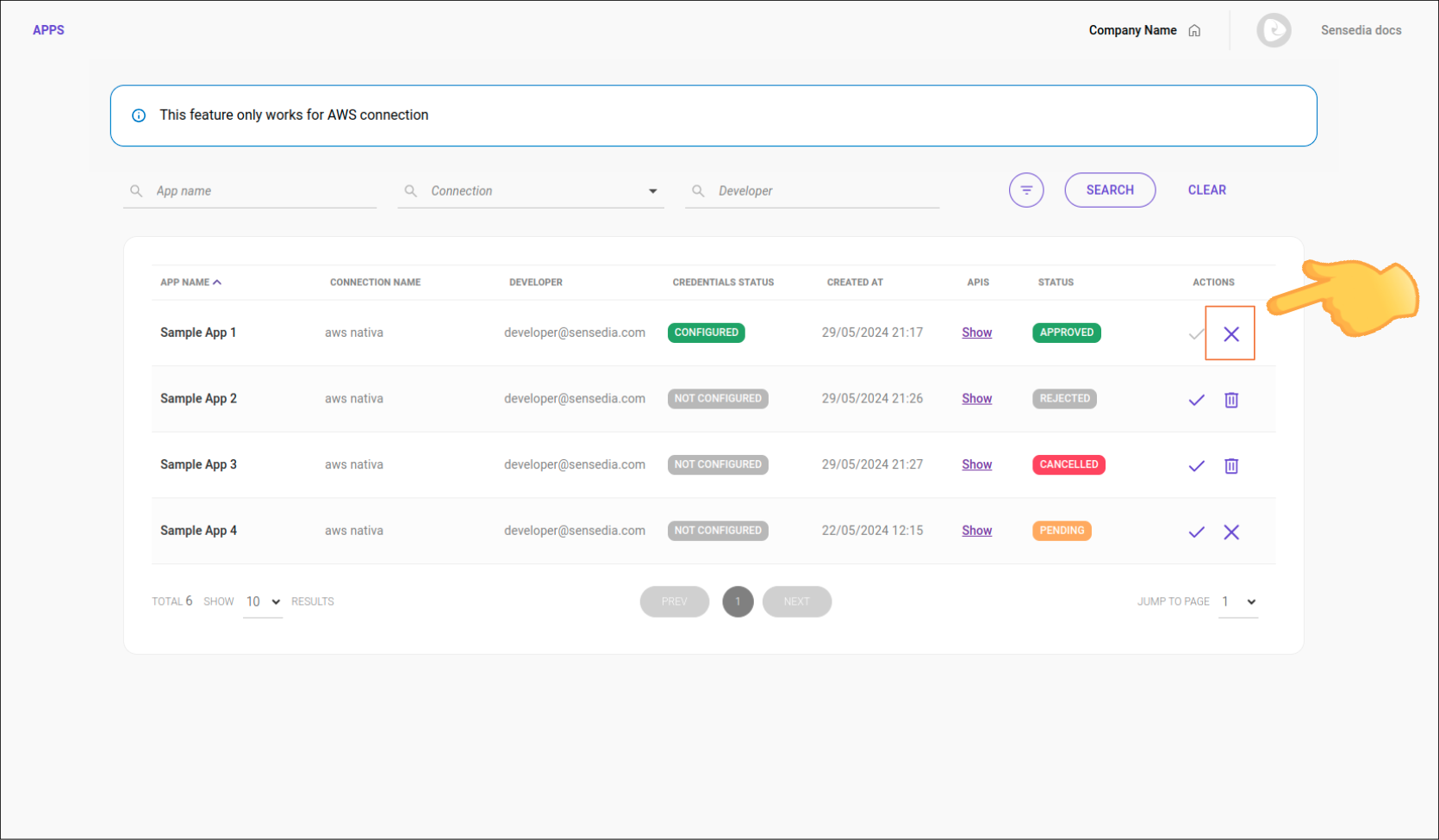Open the results-per-page dropdown showing 10
Viewport: 1439px width, 840px height.
[x=262, y=601]
